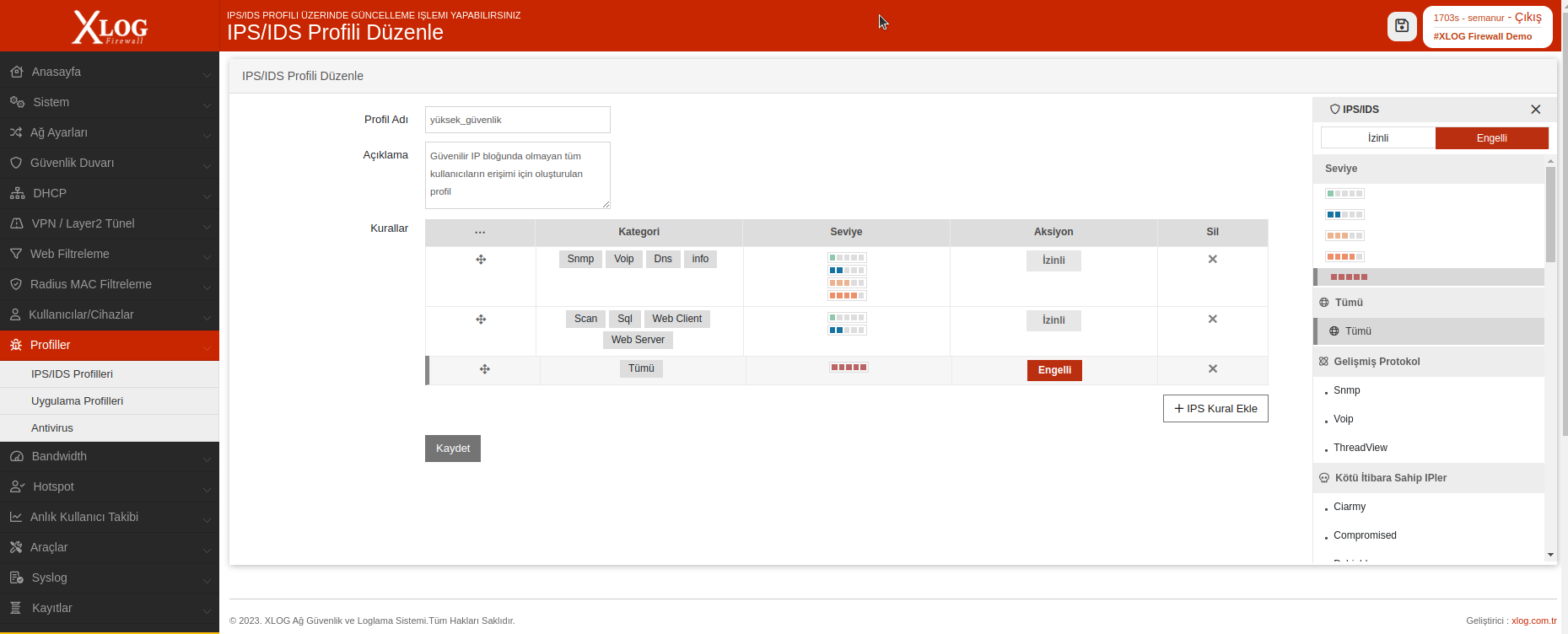The image size is (1568, 634).
Task: Expand the Bandwidth menu chevron
Action: [207, 459]
